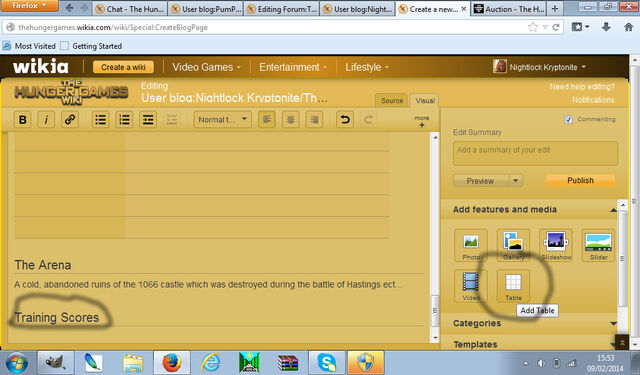This screenshot has width=640, height=375.
Task: Open a new browser tab
Action: coord(555,9)
